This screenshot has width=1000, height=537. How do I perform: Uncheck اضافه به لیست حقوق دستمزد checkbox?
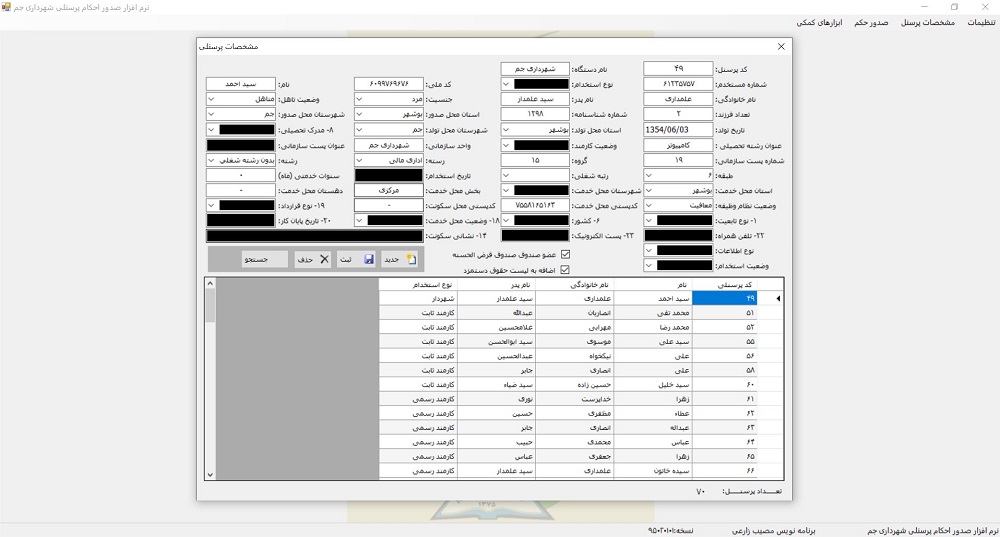tap(565, 269)
